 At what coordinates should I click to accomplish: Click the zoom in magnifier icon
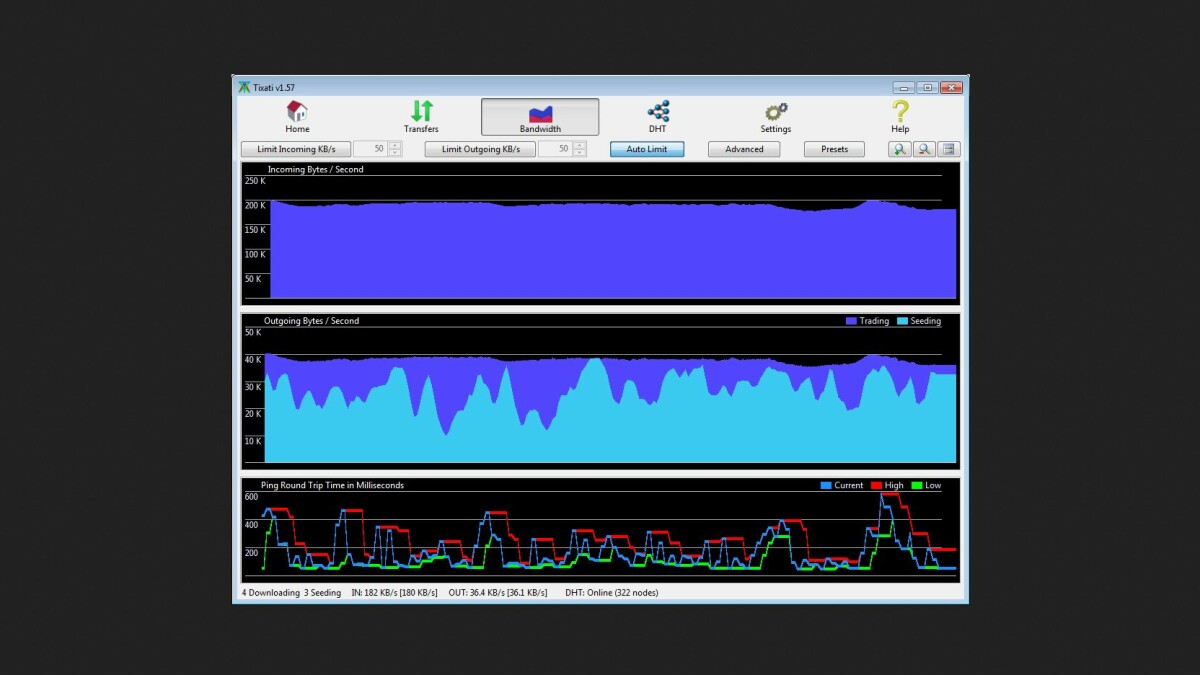[900, 149]
